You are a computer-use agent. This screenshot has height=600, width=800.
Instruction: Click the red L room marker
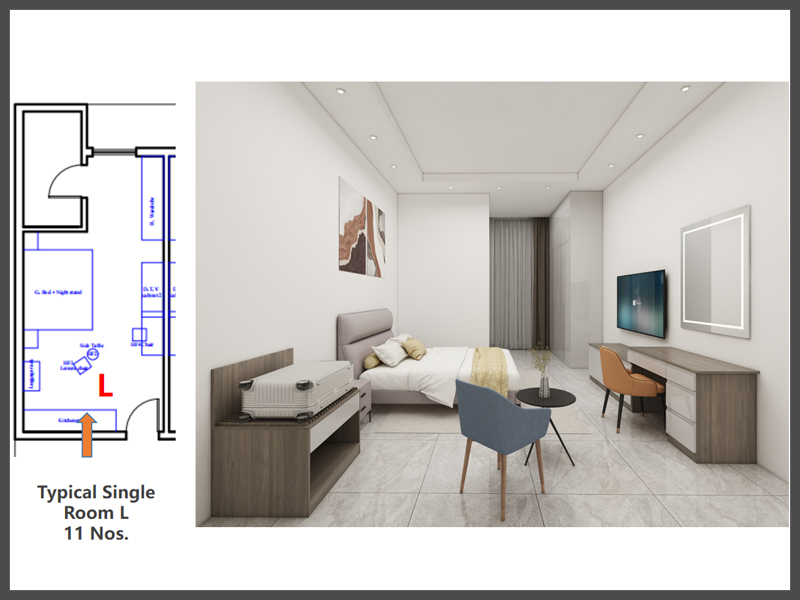pyautogui.click(x=105, y=387)
